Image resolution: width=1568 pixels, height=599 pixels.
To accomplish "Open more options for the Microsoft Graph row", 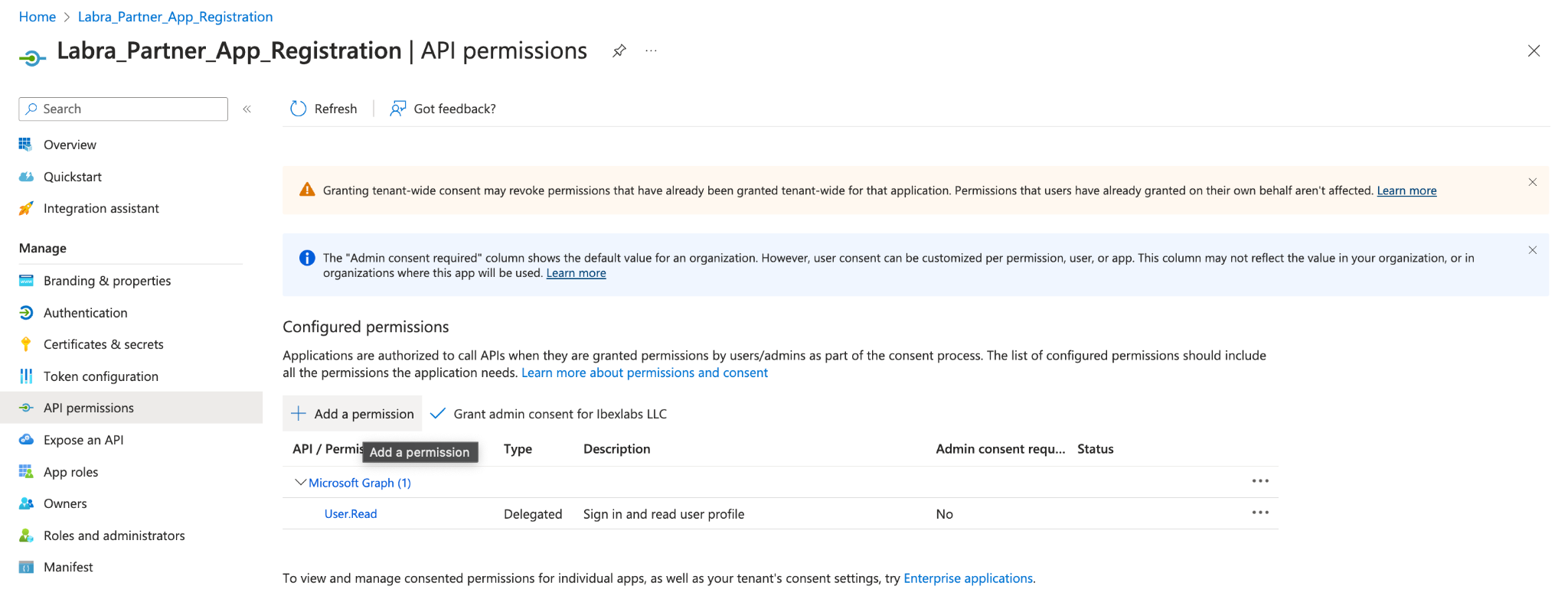I will pyautogui.click(x=1260, y=481).
